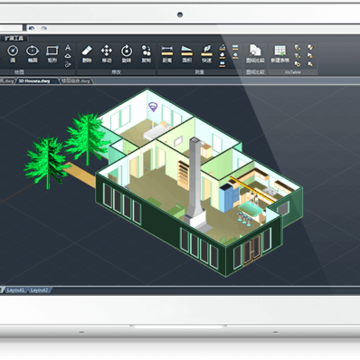This screenshot has width=360, height=360.
Task: Click the top small icon in second measure column
Action: [235, 48]
